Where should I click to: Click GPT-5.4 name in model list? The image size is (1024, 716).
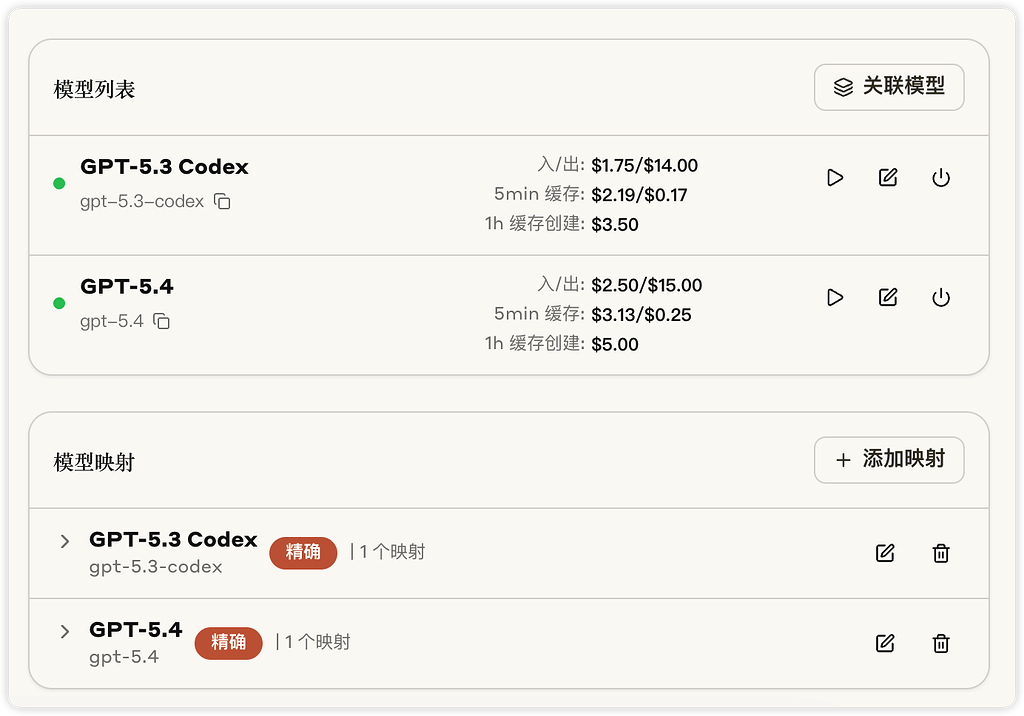point(127,286)
